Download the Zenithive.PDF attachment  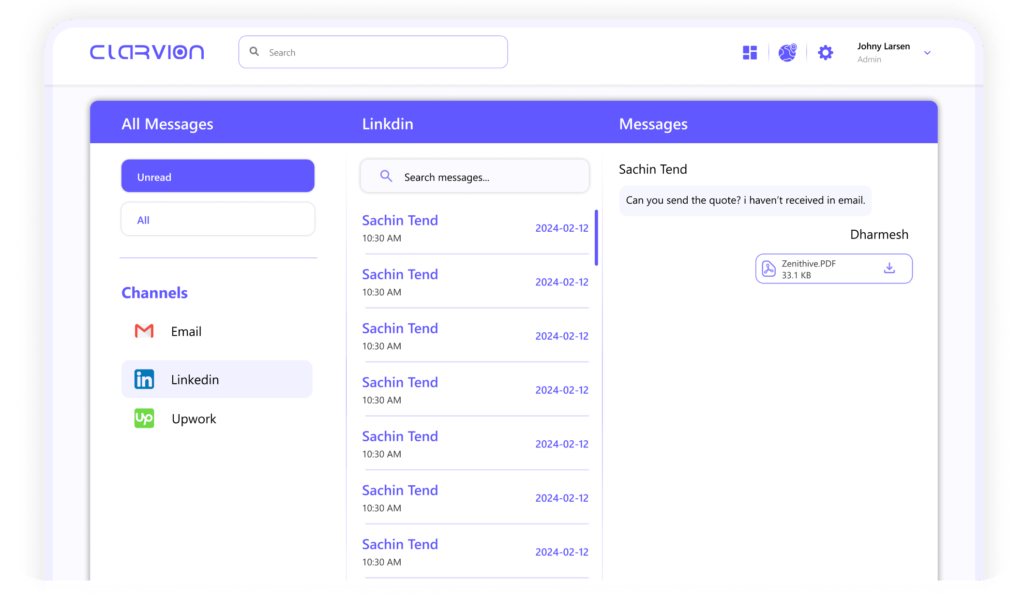(889, 268)
